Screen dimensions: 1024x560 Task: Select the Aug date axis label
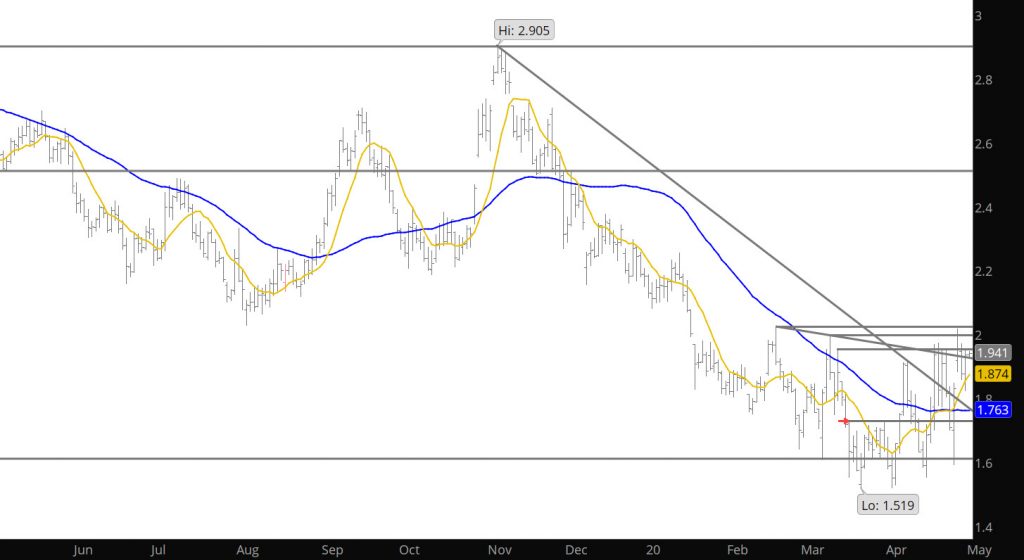pos(248,549)
